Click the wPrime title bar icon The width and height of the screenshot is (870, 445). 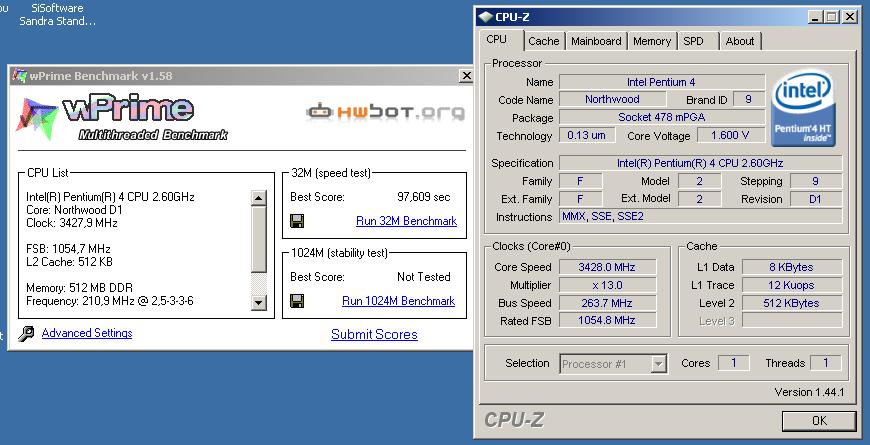[19, 76]
